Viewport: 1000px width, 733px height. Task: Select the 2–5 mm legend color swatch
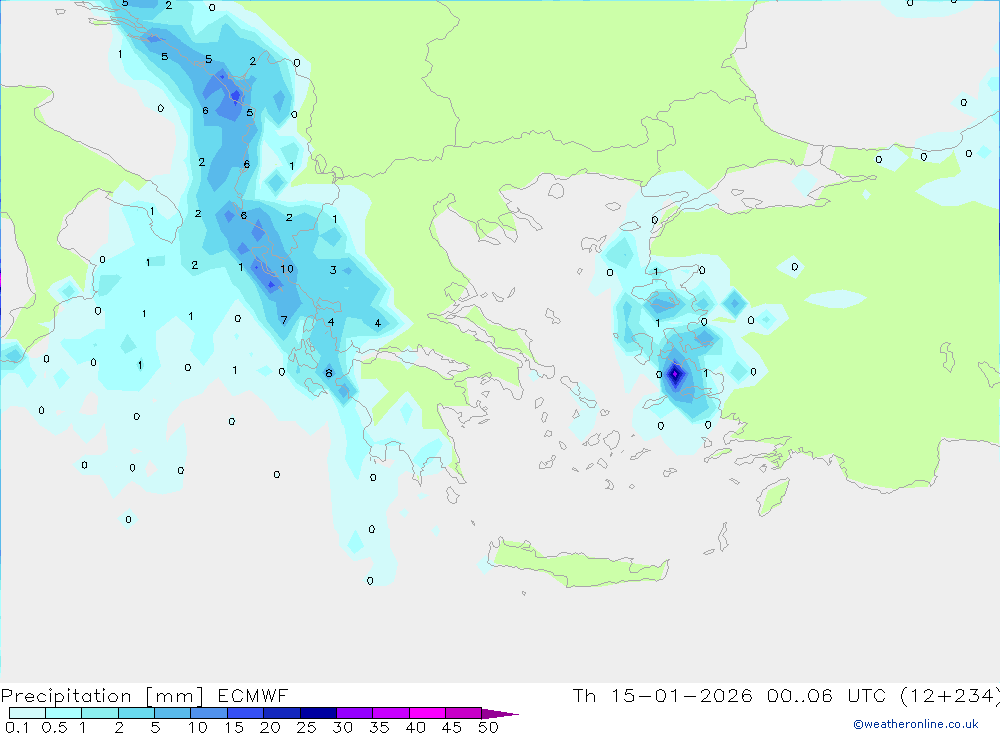pos(136,713)
